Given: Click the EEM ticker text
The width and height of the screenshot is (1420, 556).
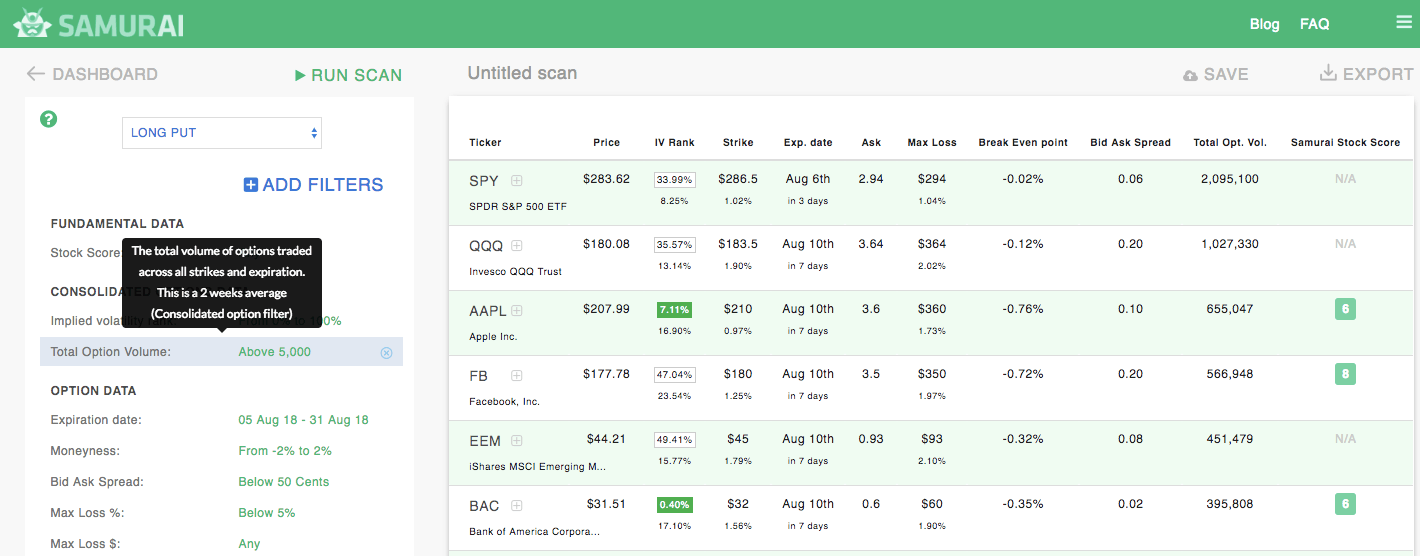Looking at the screenshot, I should [x=485, y=441].
